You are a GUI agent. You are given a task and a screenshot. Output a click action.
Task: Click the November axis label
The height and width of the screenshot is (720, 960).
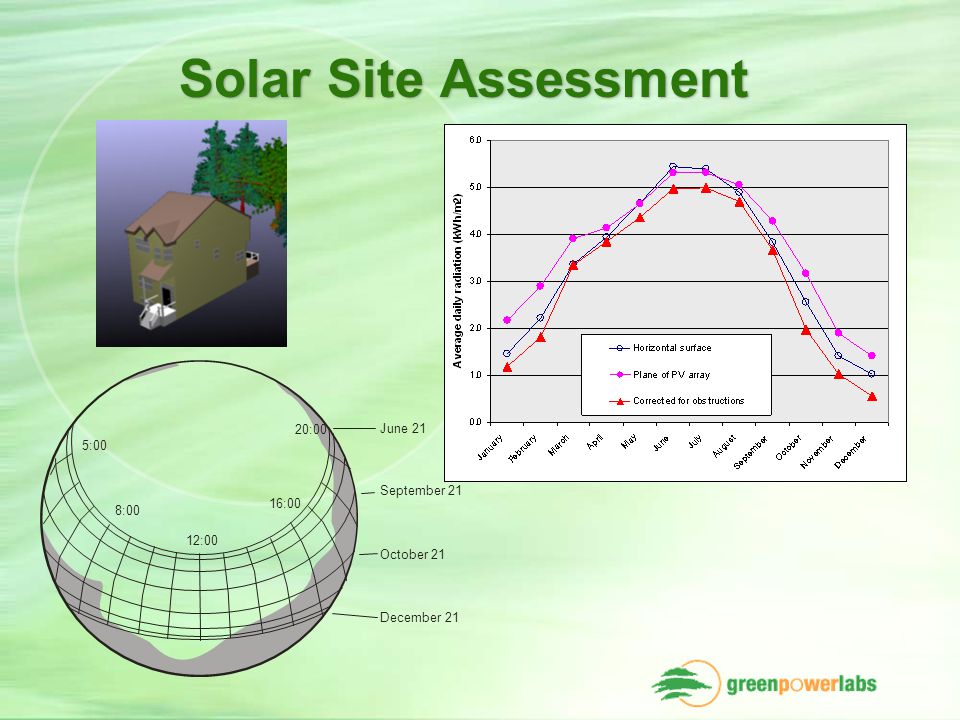coord(817,452)
